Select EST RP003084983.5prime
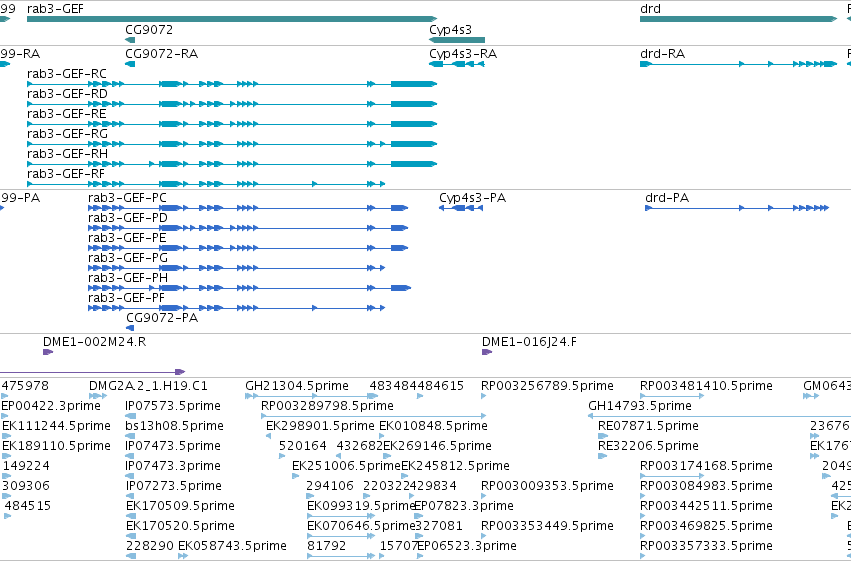The height and width of the screenshot is (561, 851). [706, 486]
